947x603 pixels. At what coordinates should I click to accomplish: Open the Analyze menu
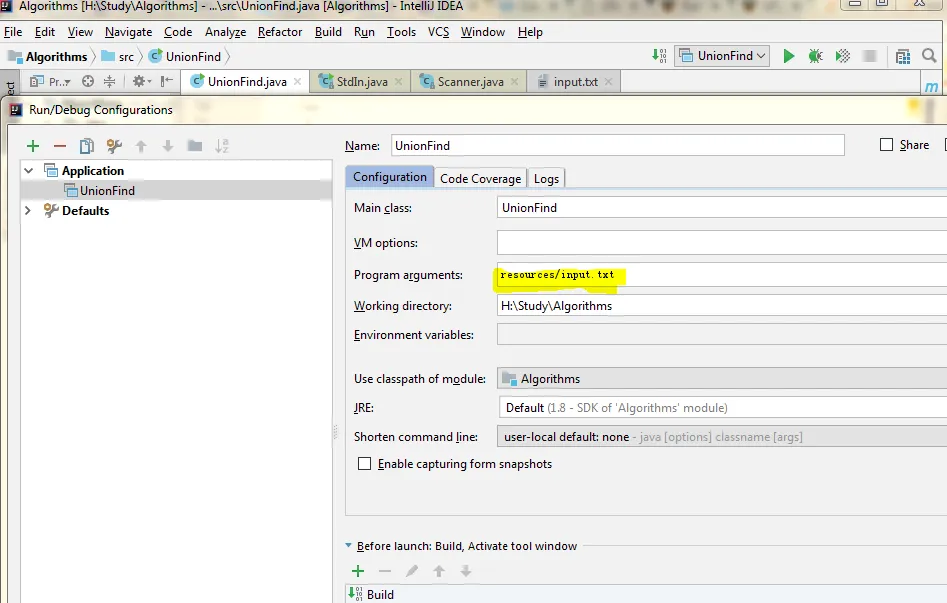coord(225,32)
